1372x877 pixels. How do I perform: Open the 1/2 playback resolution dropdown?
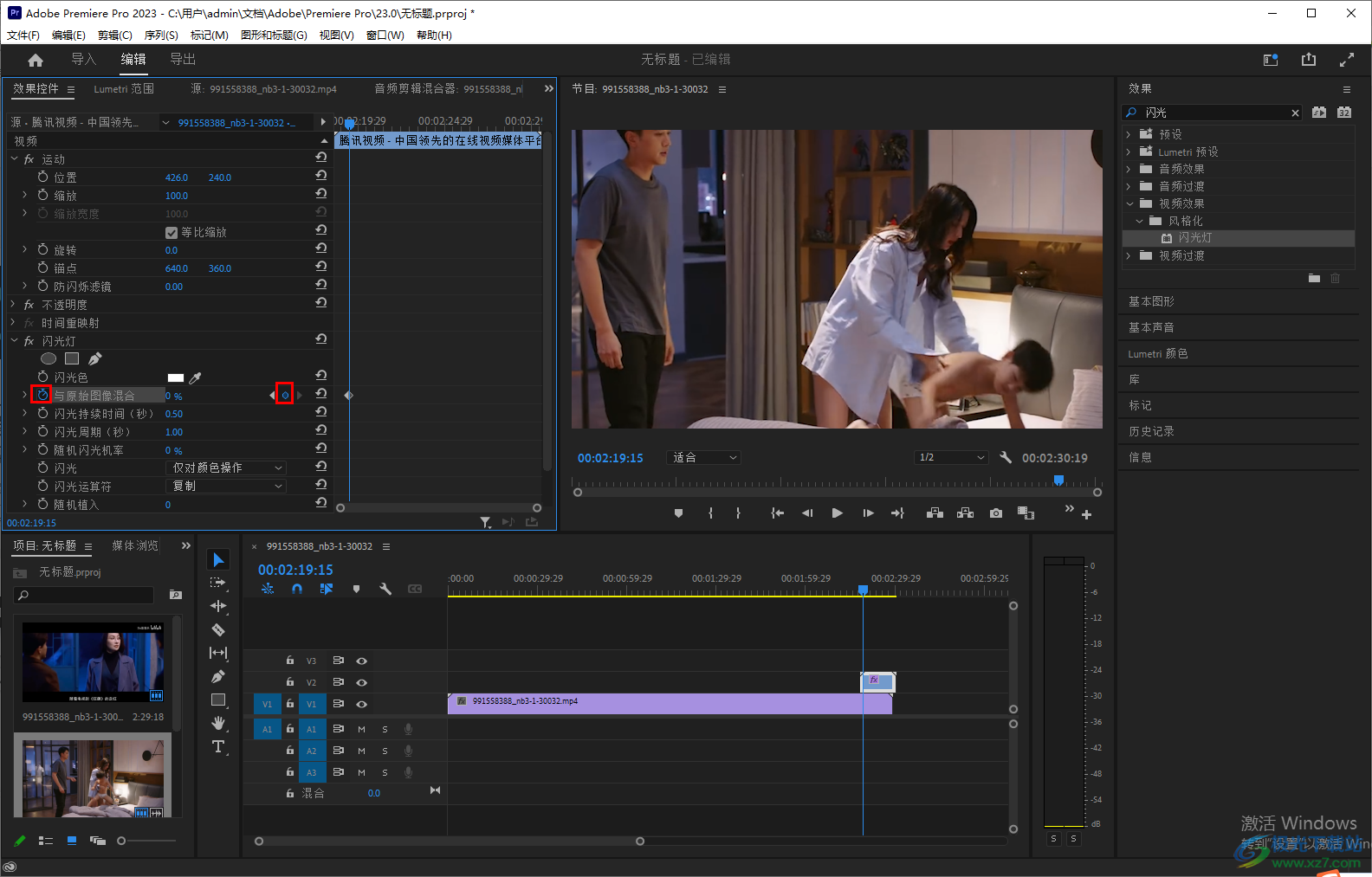pyautogui.click(x=951, y=457)
